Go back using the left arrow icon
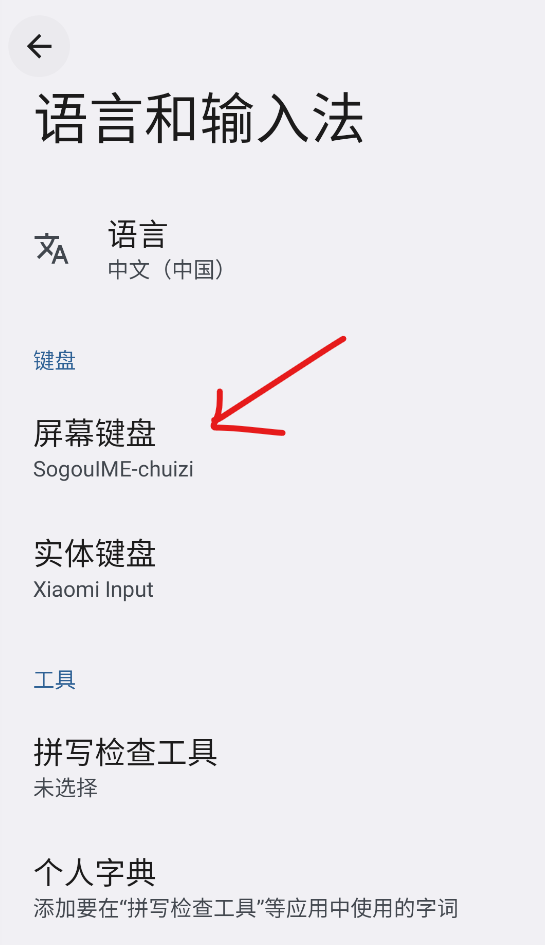545x945 pixels. [x=39, y=46]
